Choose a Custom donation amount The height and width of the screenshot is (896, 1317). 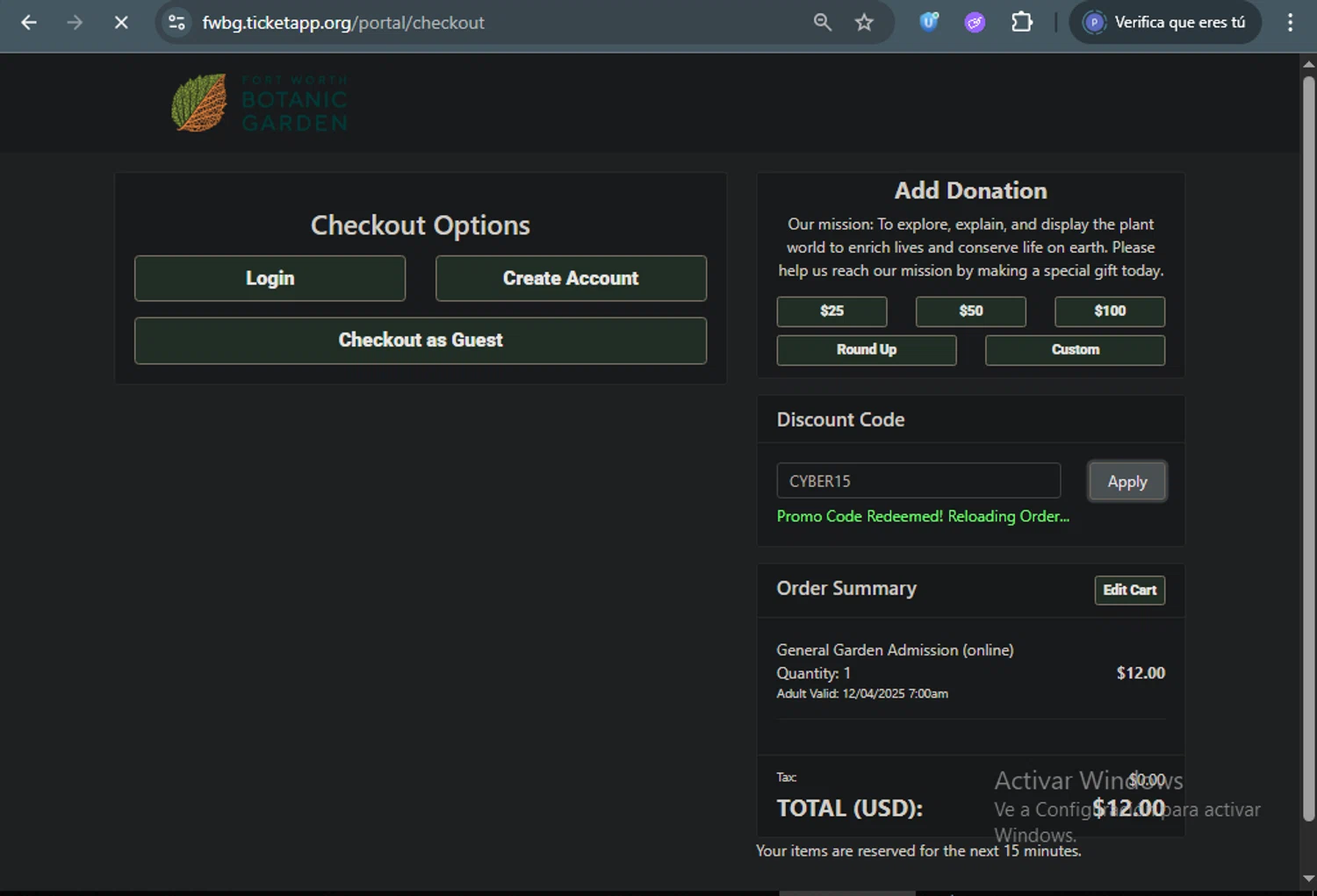click(1075, 350)
